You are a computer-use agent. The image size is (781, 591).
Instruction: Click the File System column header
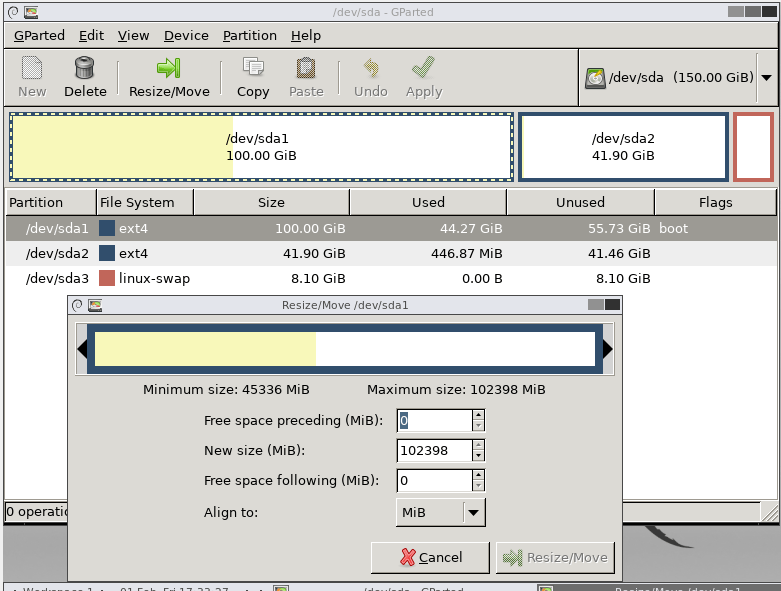[144, 203]
